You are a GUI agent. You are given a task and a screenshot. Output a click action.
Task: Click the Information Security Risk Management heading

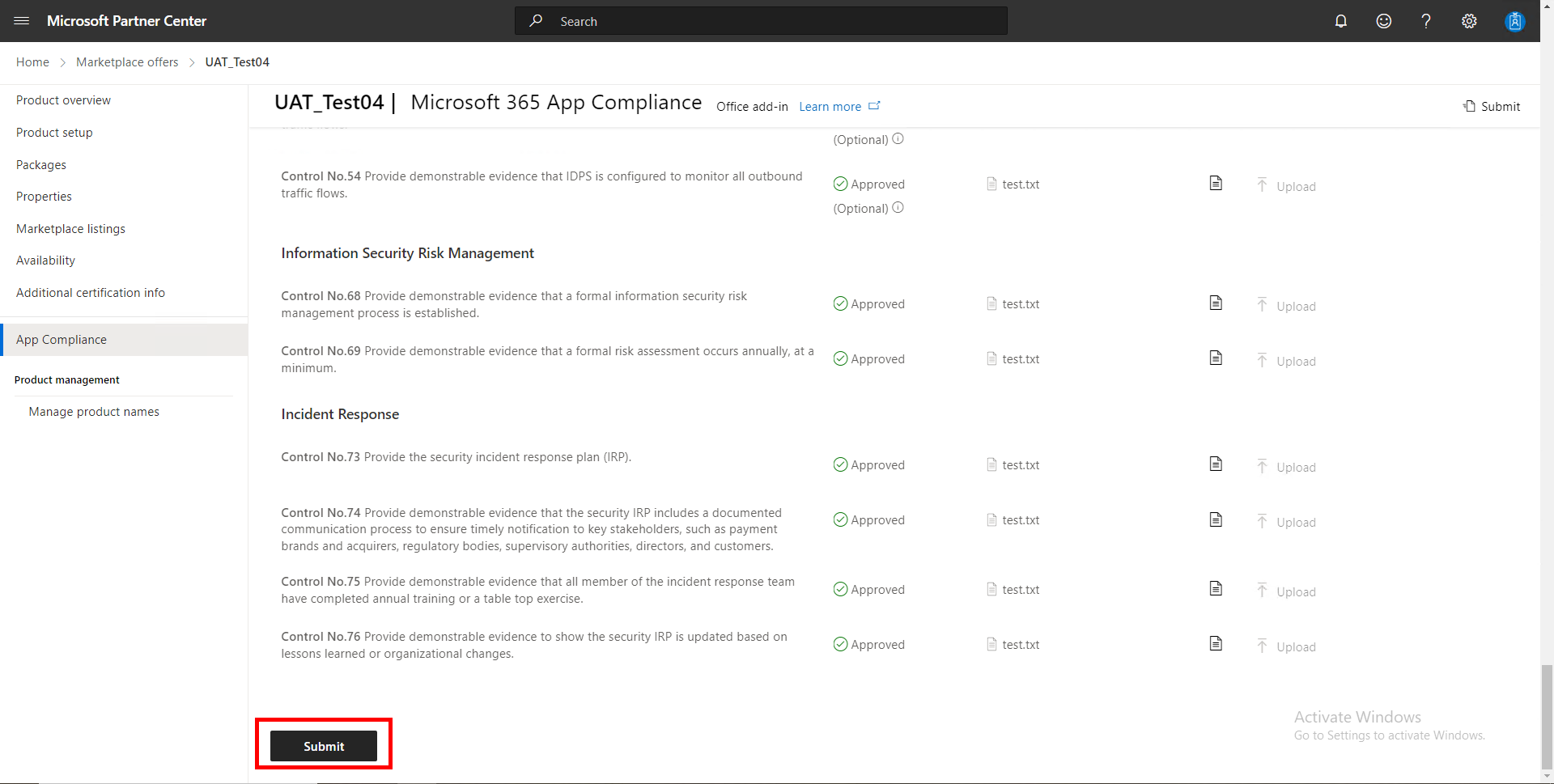pyautogui.click(x=408, y=253)
